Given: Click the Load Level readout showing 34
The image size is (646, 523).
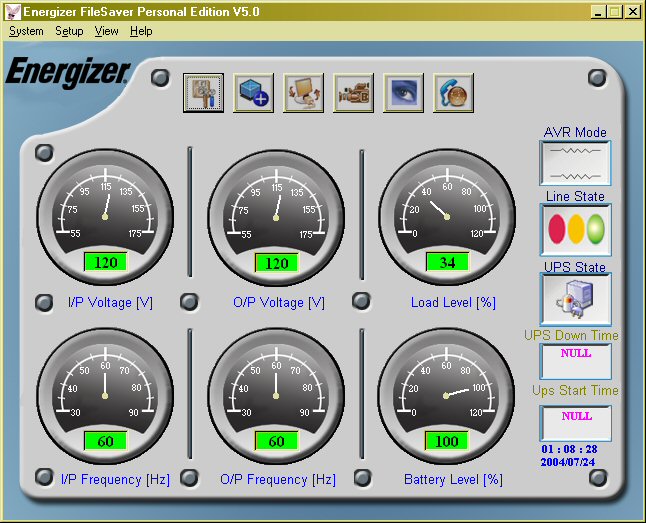Looking at the screenshot, I should [447, 262].
